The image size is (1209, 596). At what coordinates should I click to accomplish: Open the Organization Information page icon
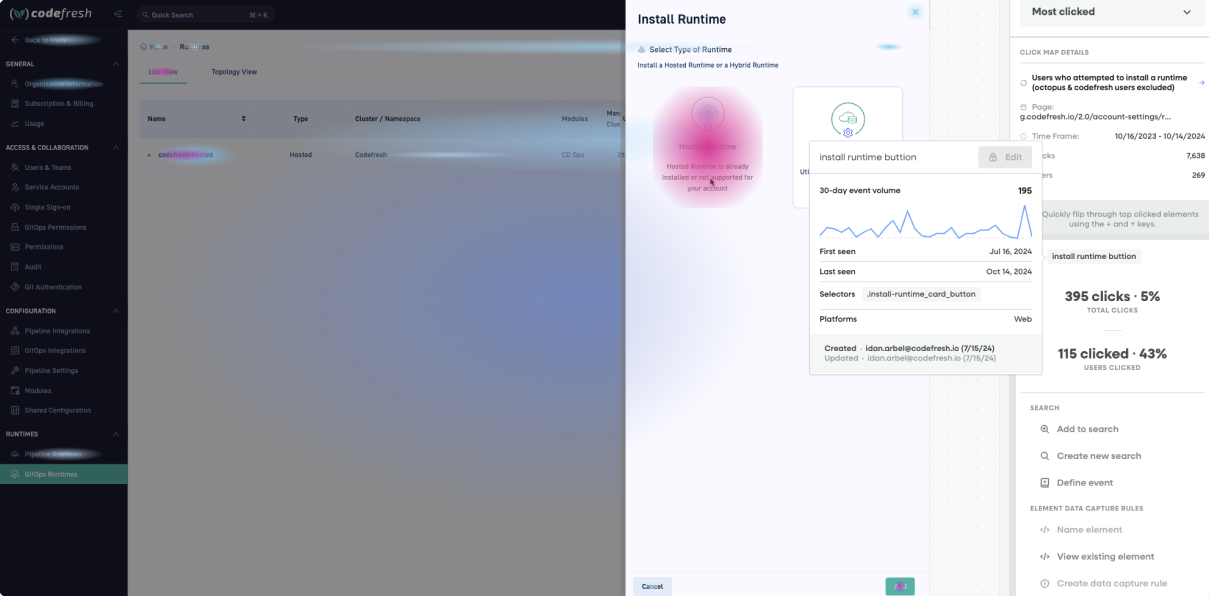pos(15,84)
